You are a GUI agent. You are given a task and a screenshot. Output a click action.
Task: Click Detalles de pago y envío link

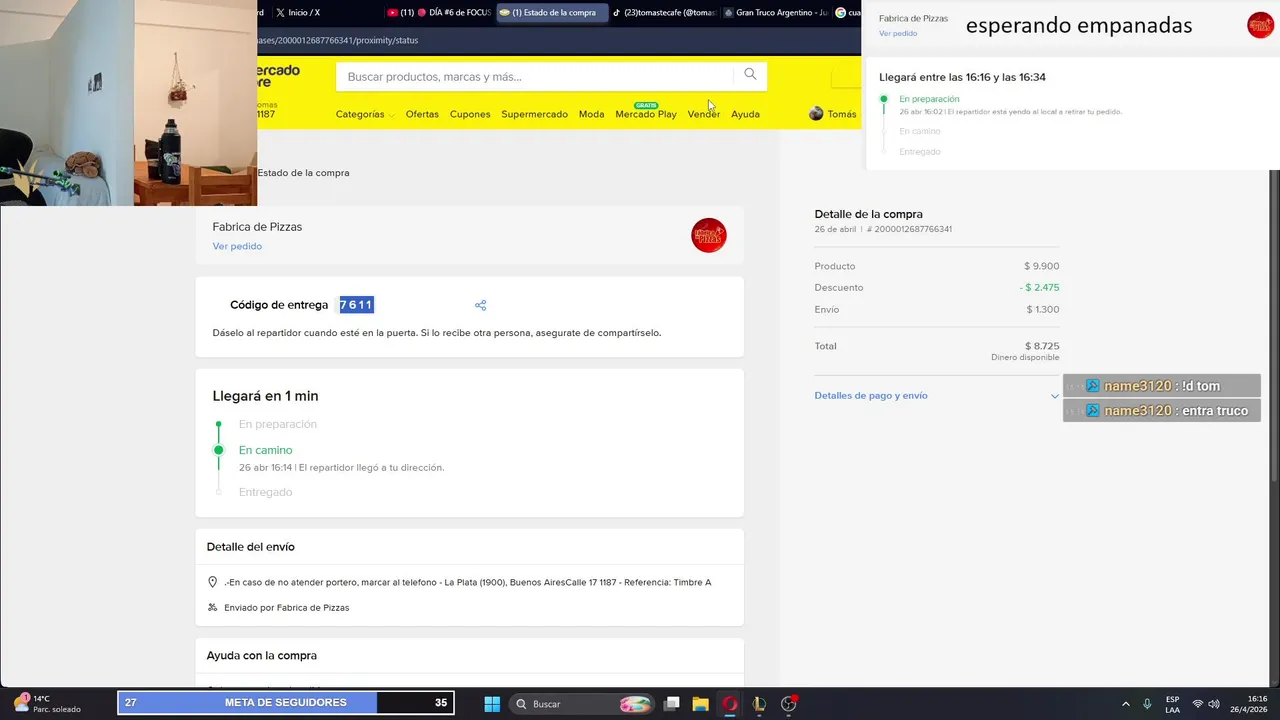871,396
